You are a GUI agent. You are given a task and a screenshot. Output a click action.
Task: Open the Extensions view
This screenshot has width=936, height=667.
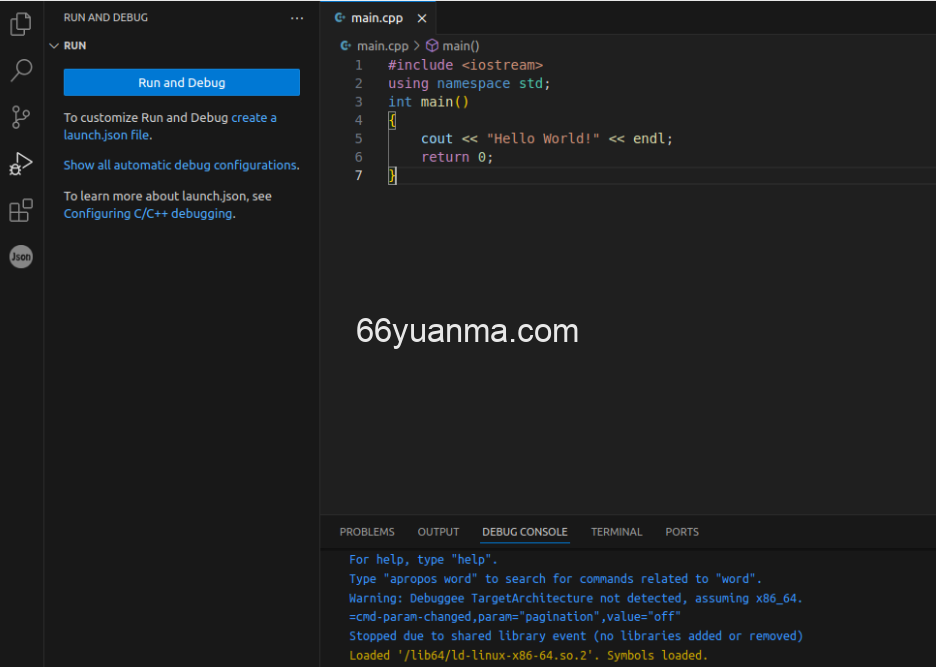[x=20, y=209]
